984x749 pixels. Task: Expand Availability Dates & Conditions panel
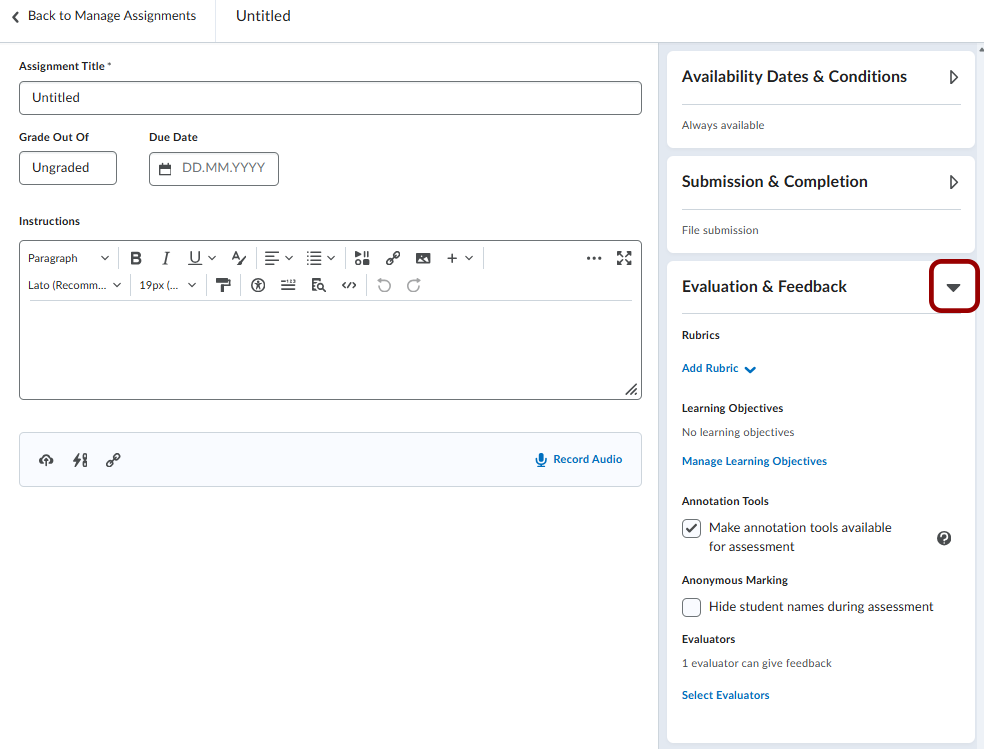(x=953, y=77)
